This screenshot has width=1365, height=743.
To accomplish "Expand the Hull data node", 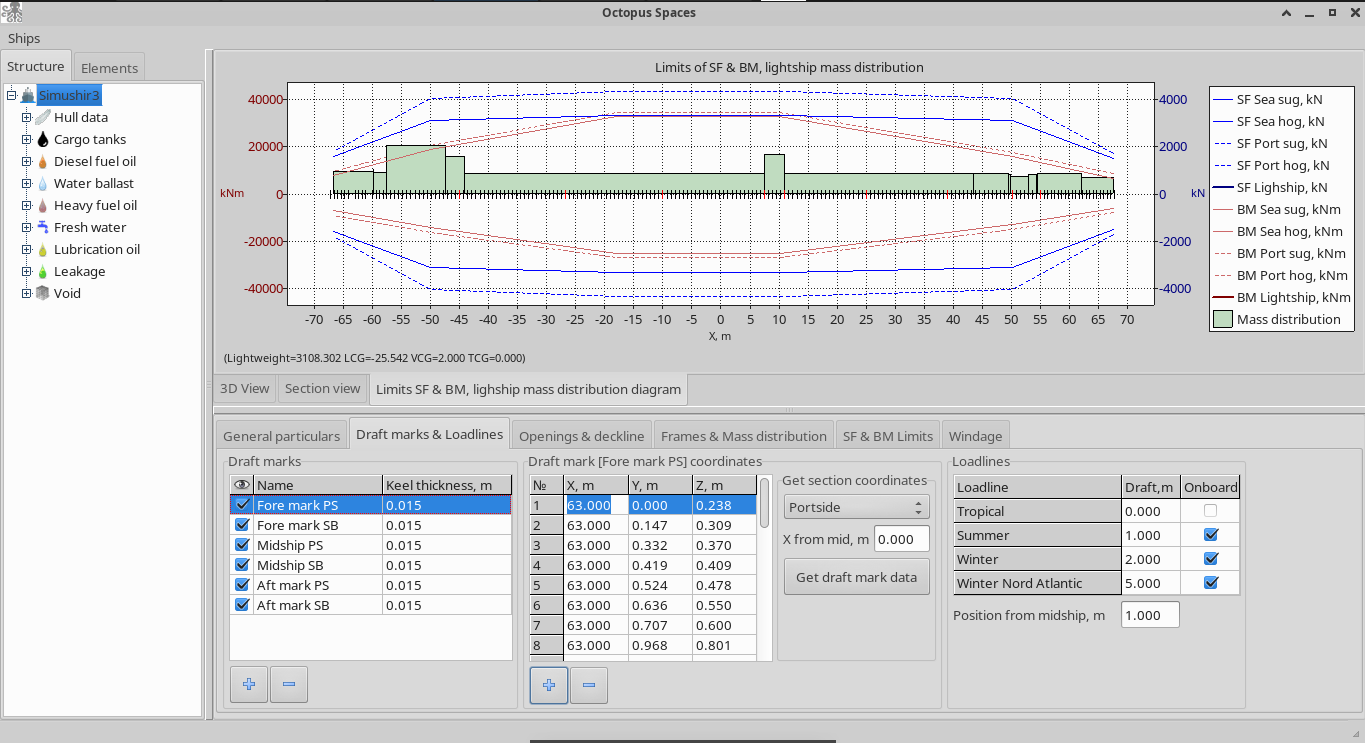I will click(x=27, y=118).
